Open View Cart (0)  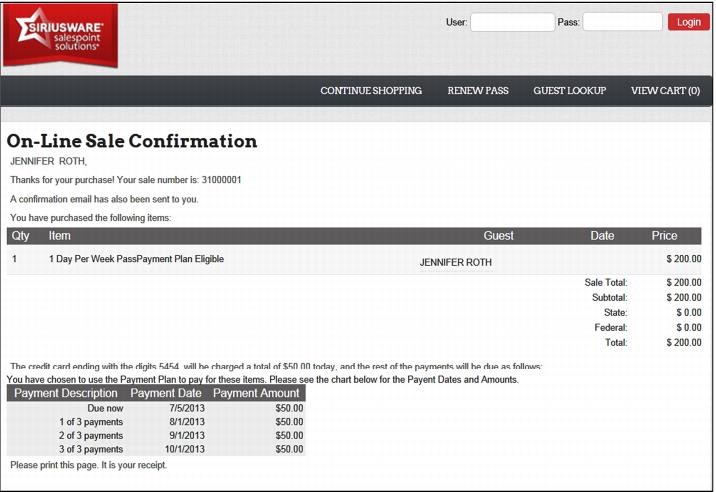[x=665, y=90]
